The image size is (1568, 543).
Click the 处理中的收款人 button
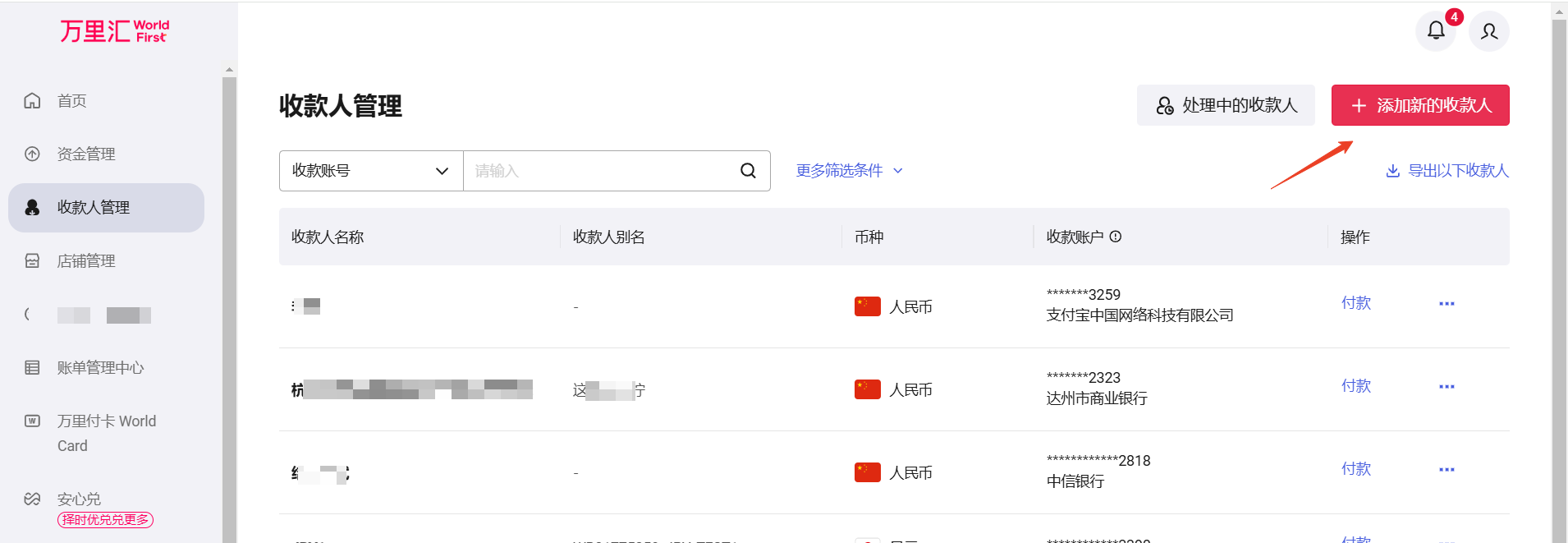coord(1226,105)
